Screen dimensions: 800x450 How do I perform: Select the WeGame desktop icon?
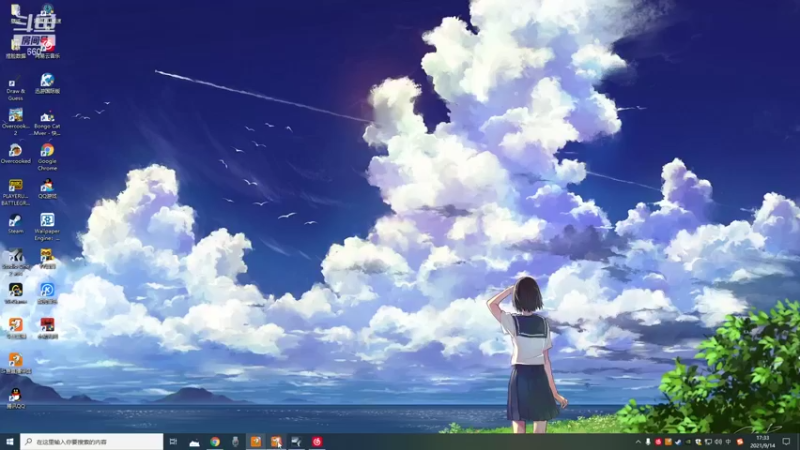(15, 293)
